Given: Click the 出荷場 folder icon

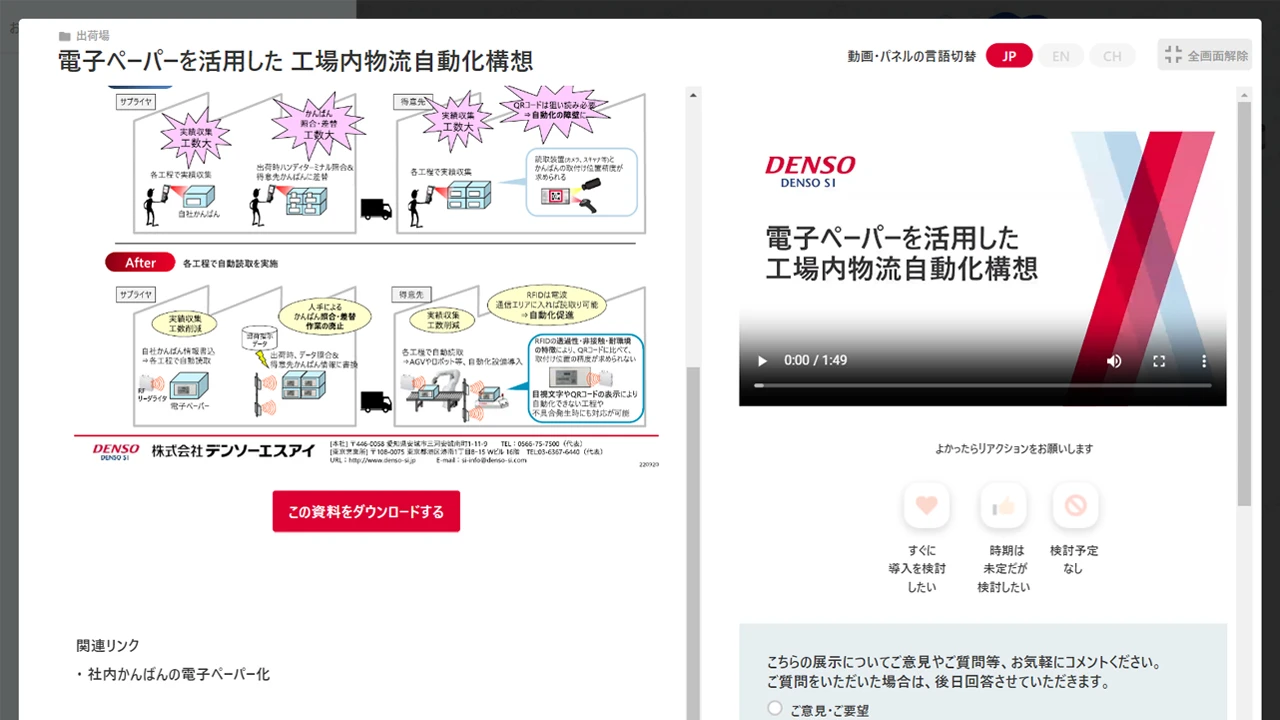Looking at the screenshot, I should (x=65, y=36).
